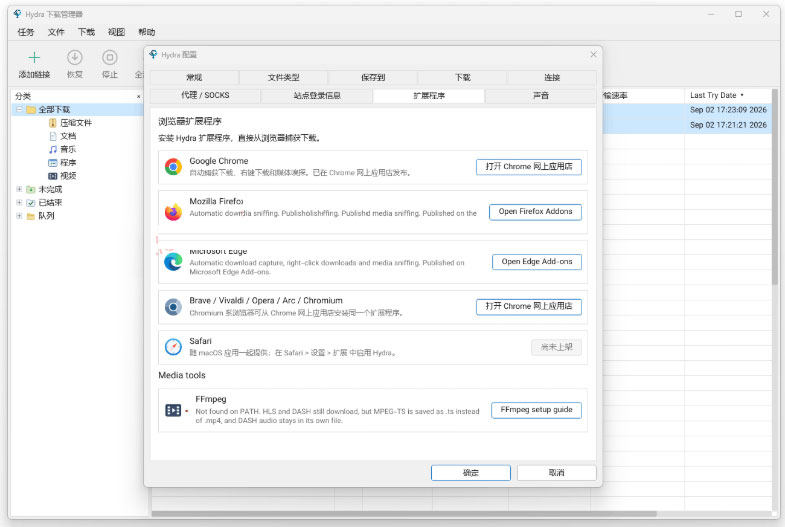Click the Microsoft Edge logo icon
The height and width of the screenshot is (527, 785).
tap(173, 262)
